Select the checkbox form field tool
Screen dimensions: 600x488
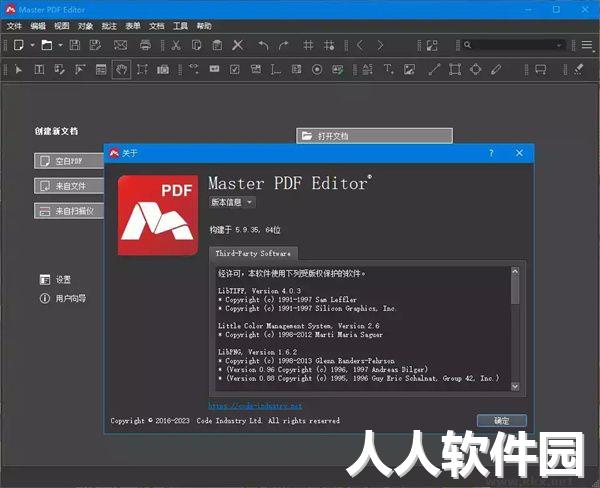point(235,70)
